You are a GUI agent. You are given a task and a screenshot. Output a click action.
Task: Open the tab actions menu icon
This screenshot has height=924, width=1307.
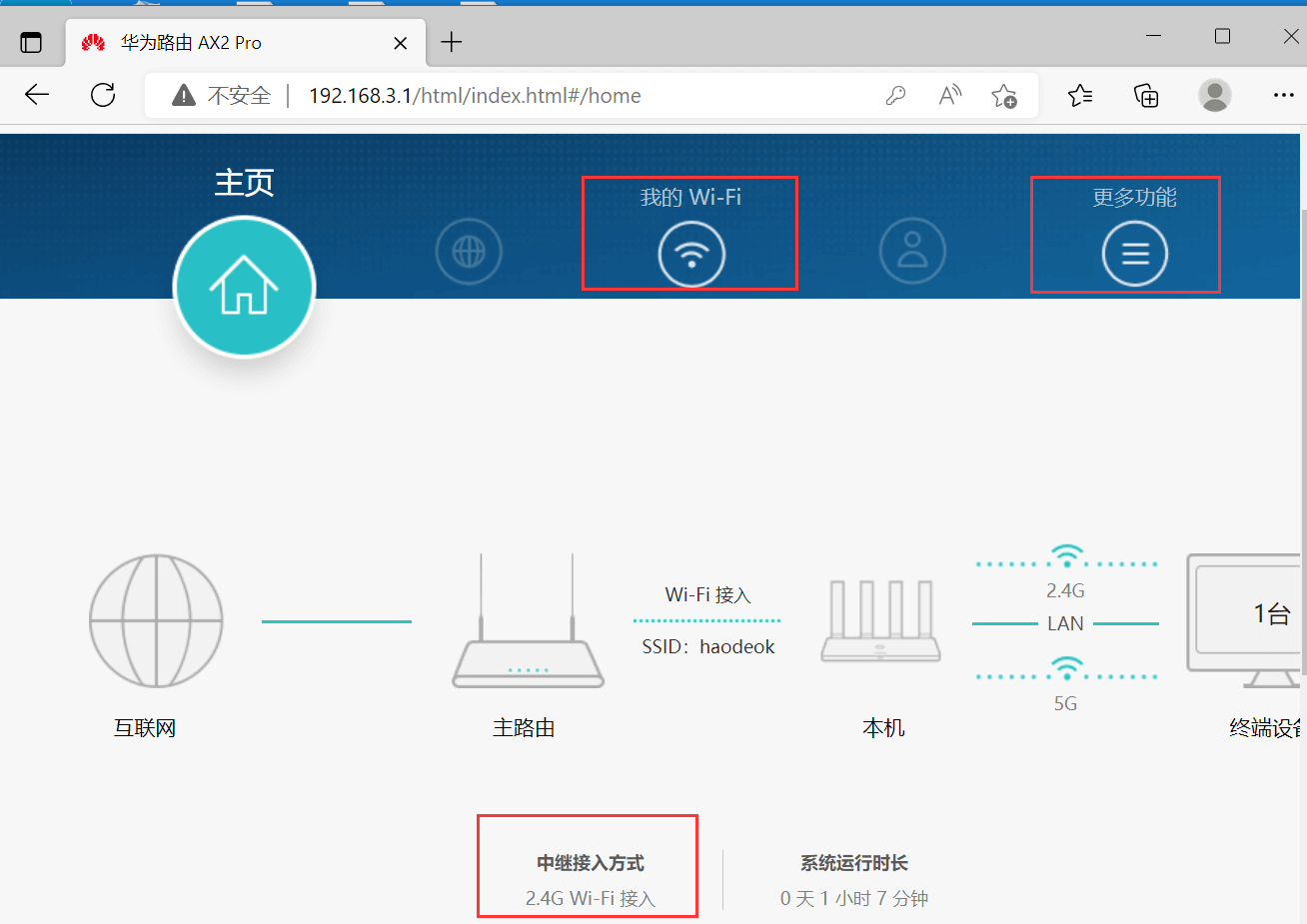pyautogui.click(x=31, y=42)
